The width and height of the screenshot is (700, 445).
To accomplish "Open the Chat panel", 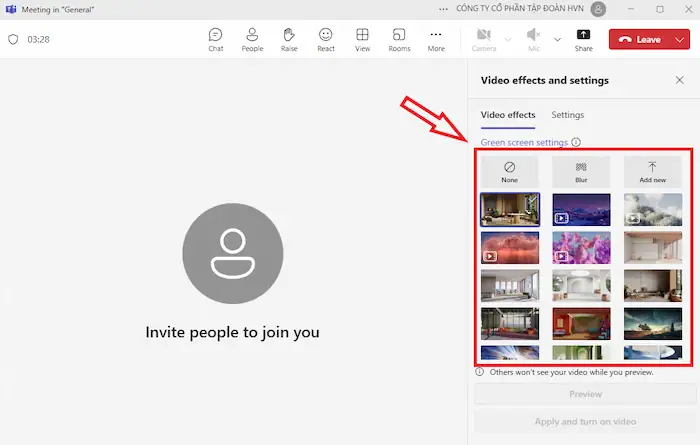I will point(215,39).
